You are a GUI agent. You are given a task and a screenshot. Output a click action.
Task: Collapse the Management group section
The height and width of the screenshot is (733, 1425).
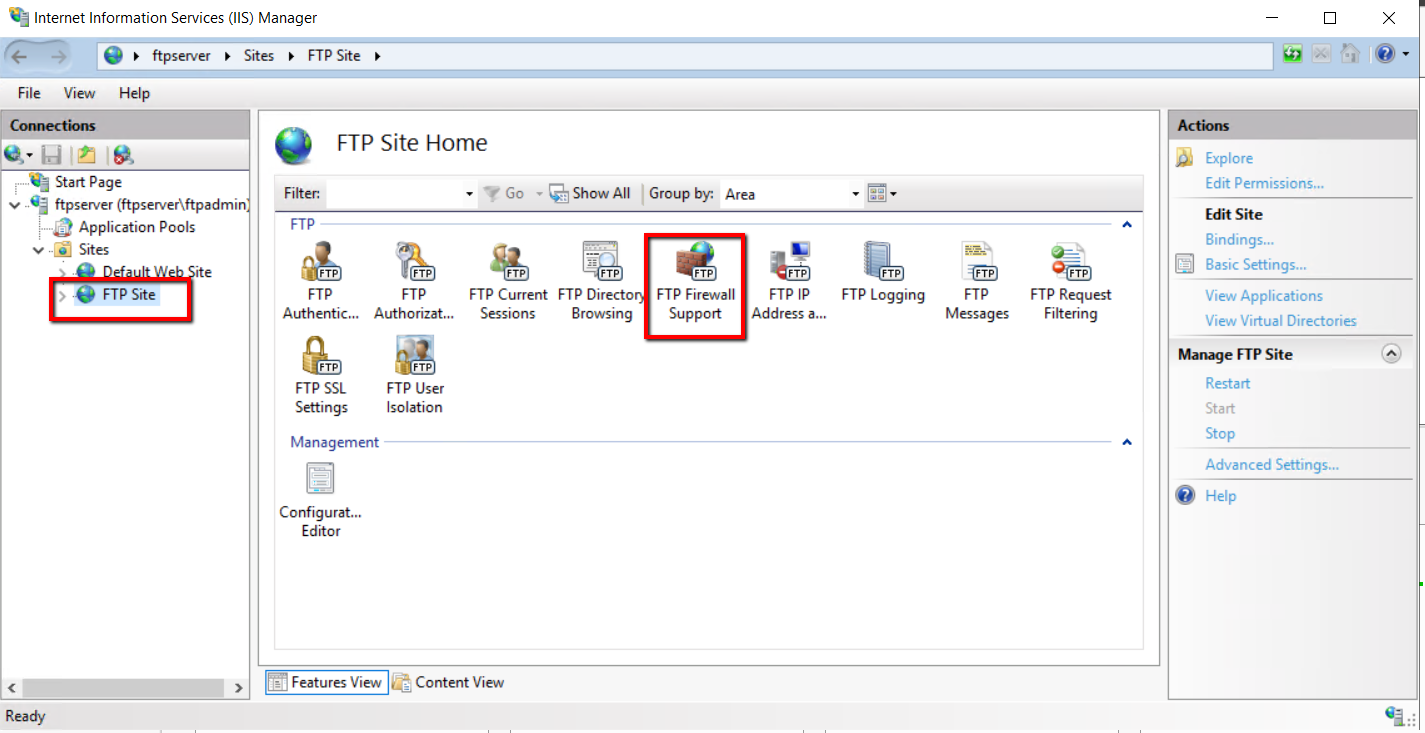(1127, 442)
